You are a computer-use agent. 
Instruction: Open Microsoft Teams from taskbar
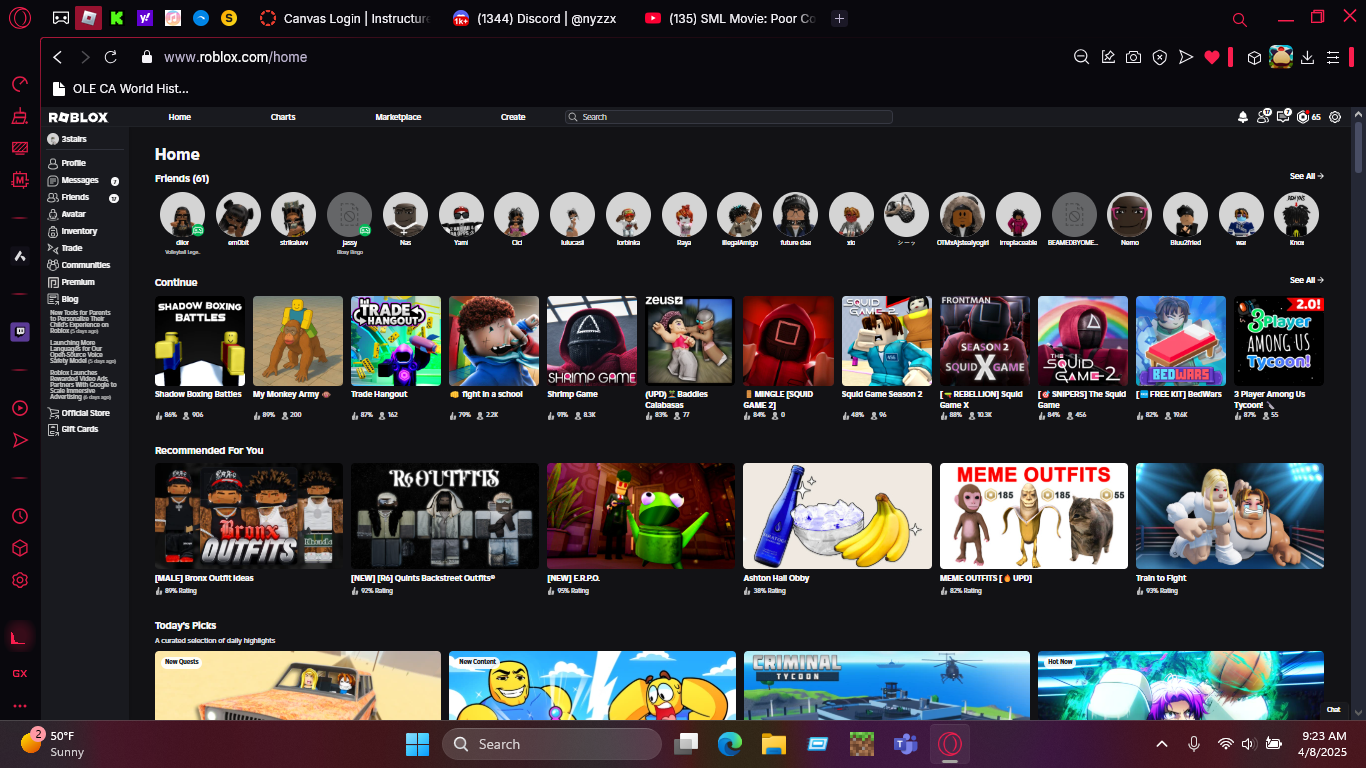[x=906, y=744]
